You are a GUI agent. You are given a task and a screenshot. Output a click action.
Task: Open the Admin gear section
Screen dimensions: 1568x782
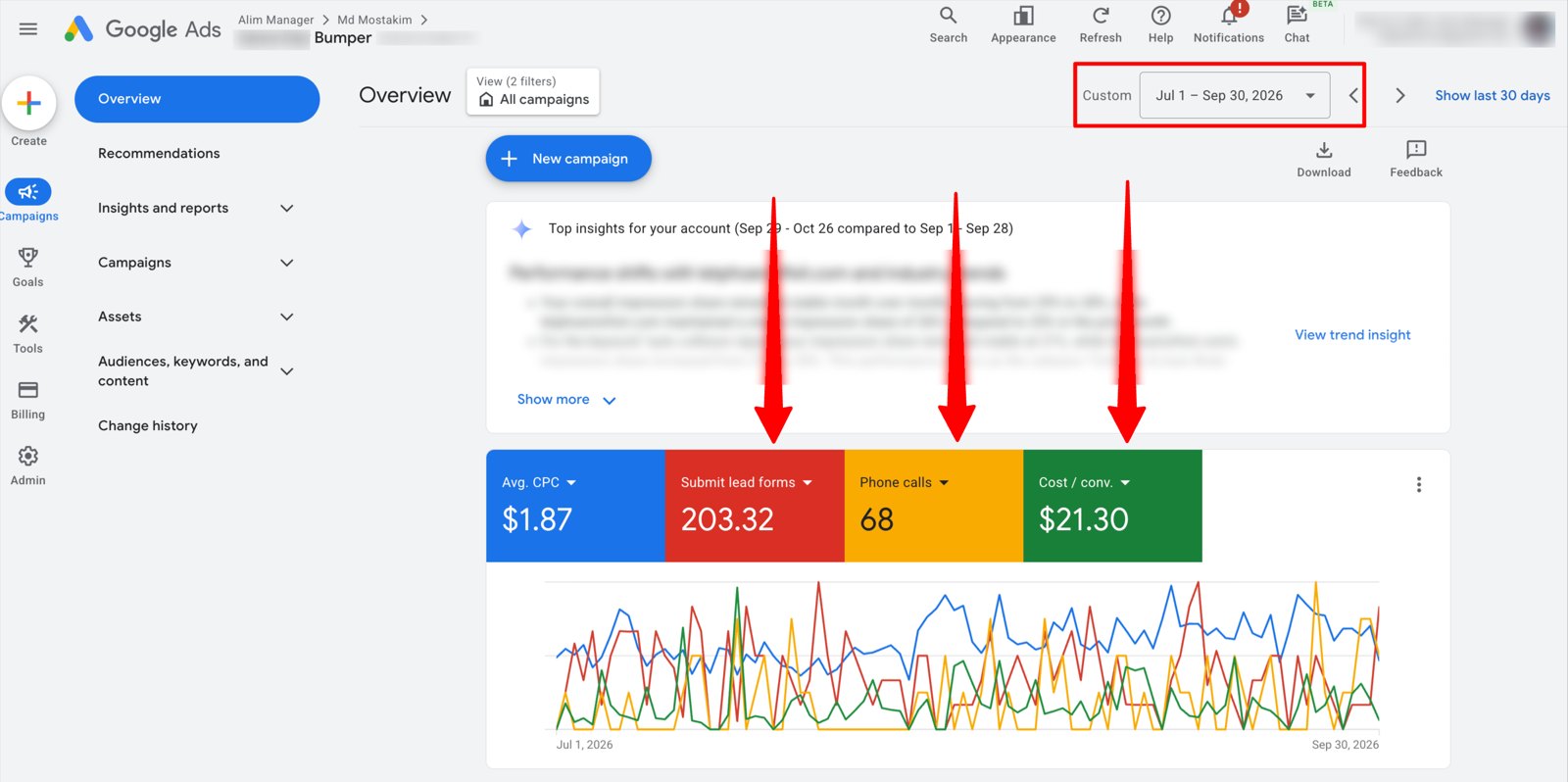tap(28, 465)
